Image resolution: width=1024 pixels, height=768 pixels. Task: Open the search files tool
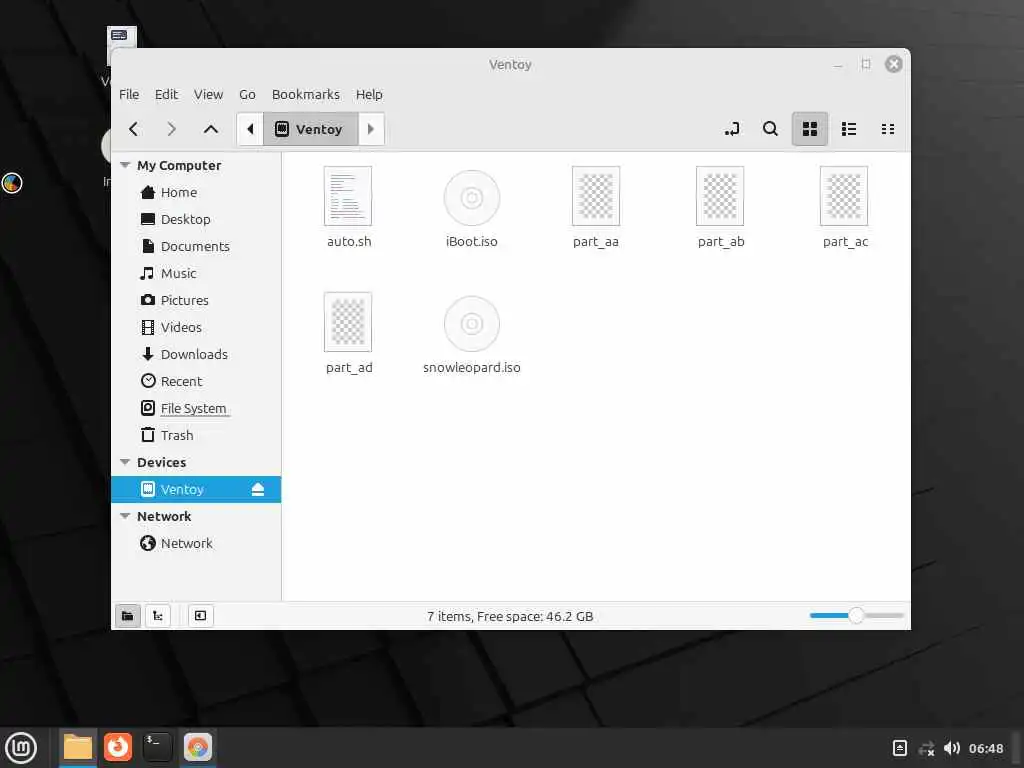pos(770,129)
